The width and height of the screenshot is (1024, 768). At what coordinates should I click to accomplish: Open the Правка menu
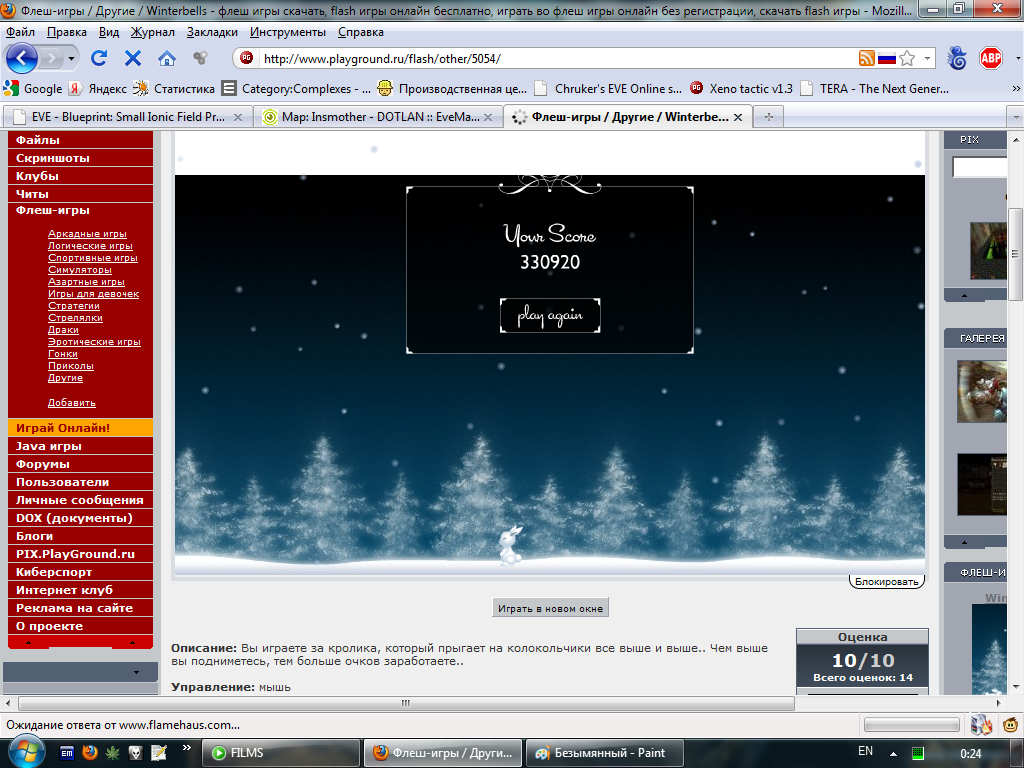pos(67,32)
